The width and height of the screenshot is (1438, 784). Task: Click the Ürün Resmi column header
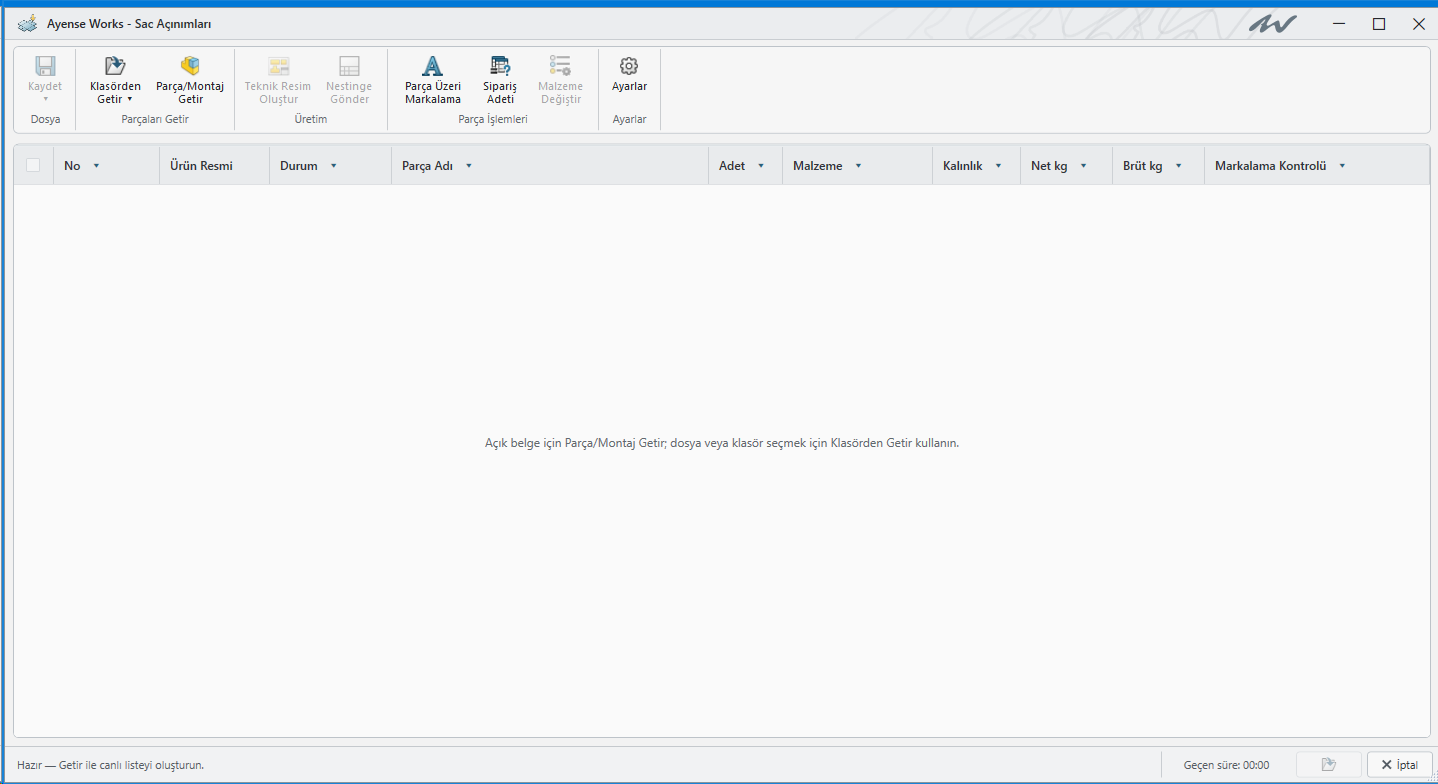pyautogui.click(x=201, y=166)
